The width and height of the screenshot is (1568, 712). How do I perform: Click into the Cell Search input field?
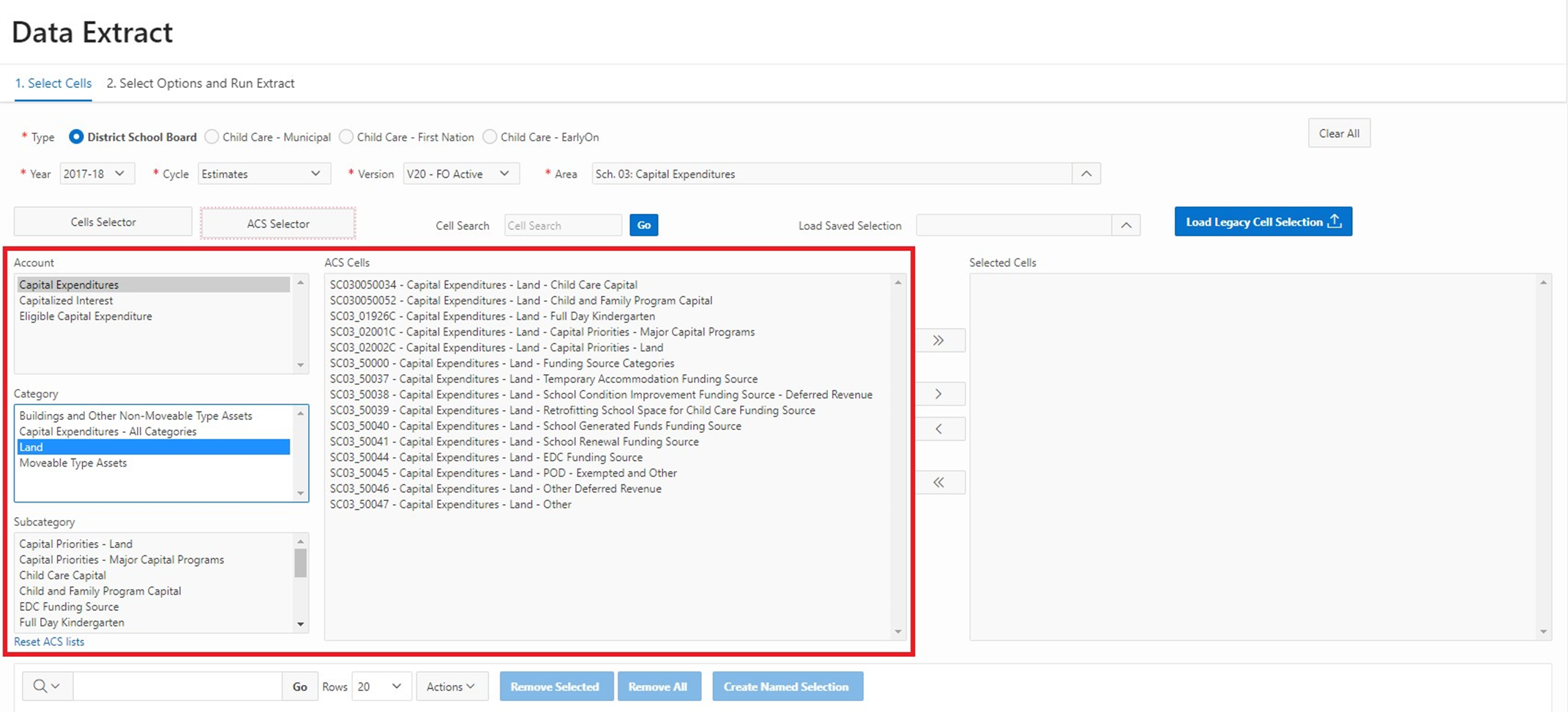(x=562, y=226)
